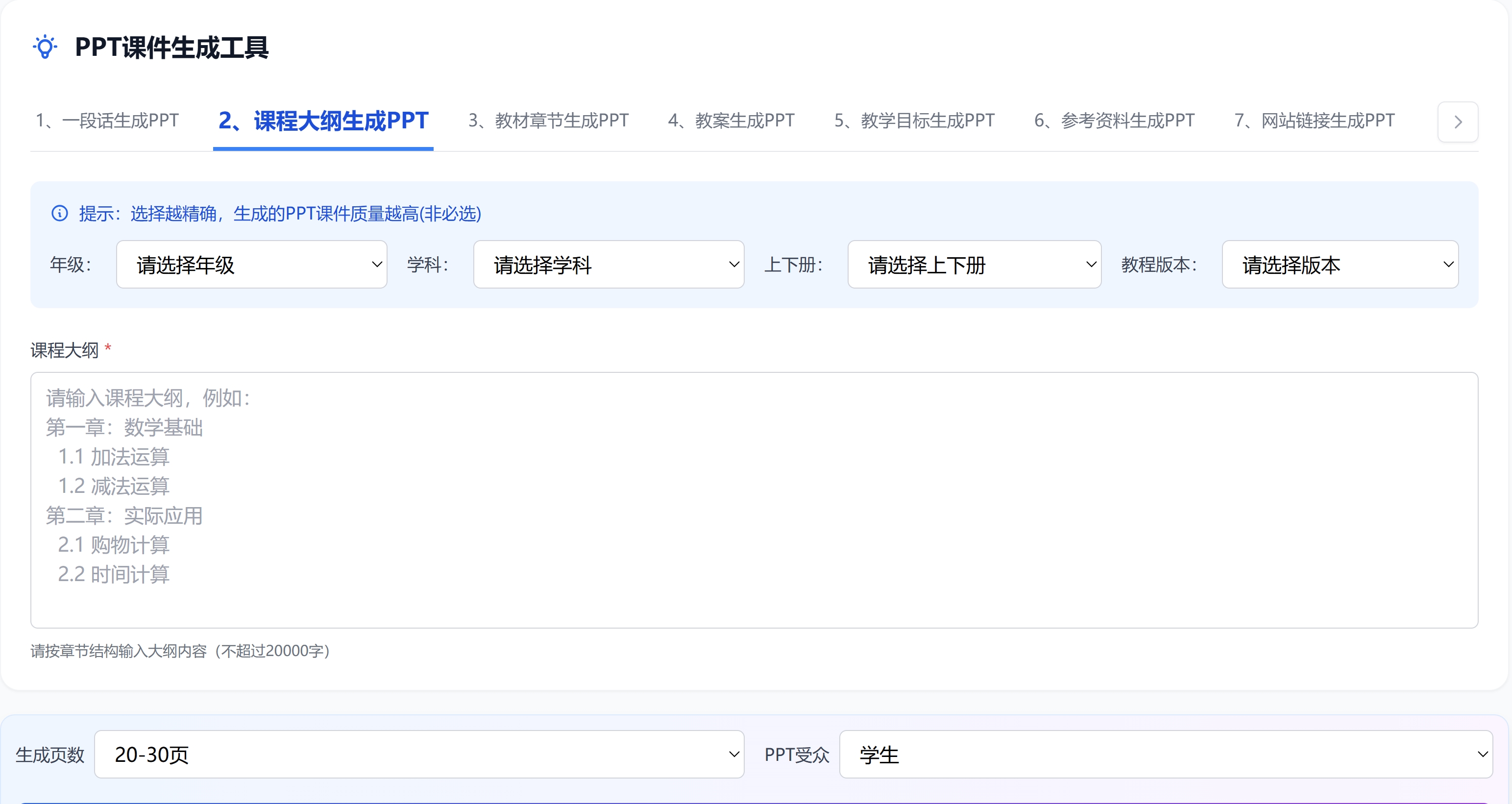Click the 请按章节结构输入大纲内容 helper text
The image size is (1512, 804).
pyautogui.click(x=180, y=651)
